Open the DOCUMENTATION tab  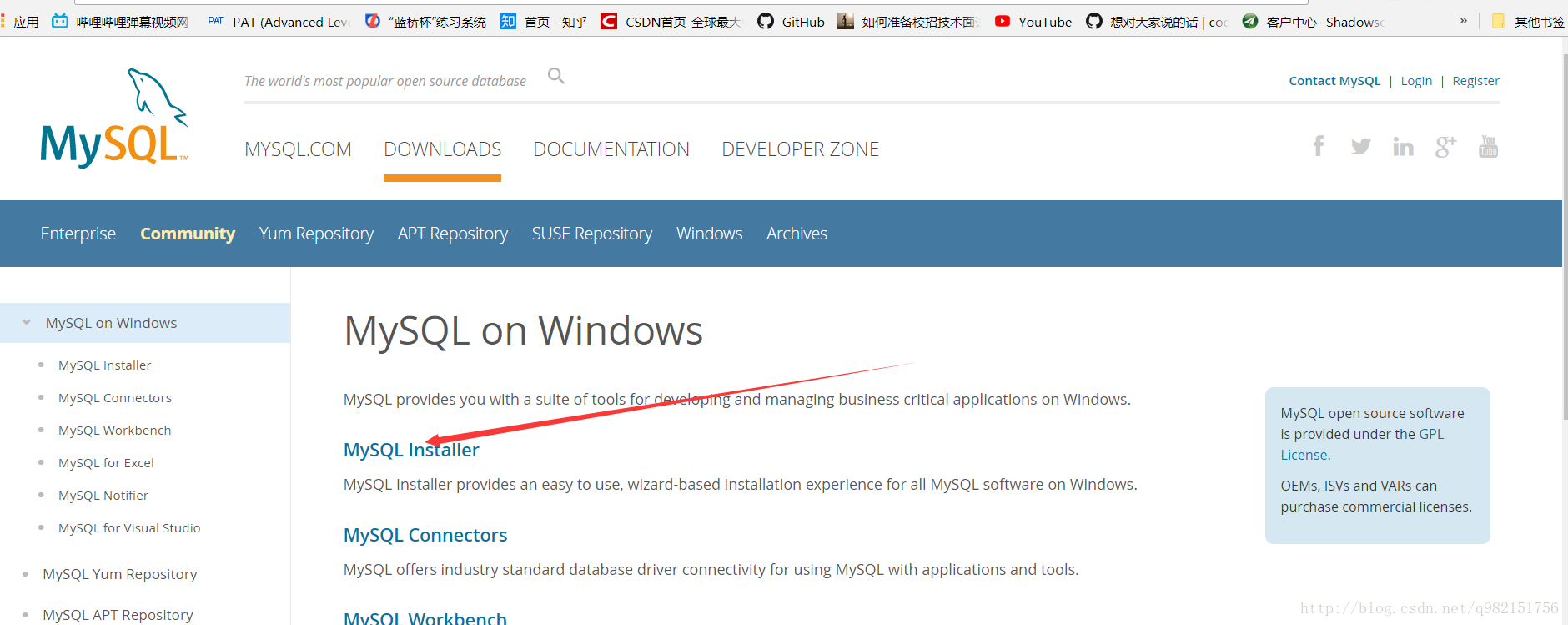click(x=611, y=149)
